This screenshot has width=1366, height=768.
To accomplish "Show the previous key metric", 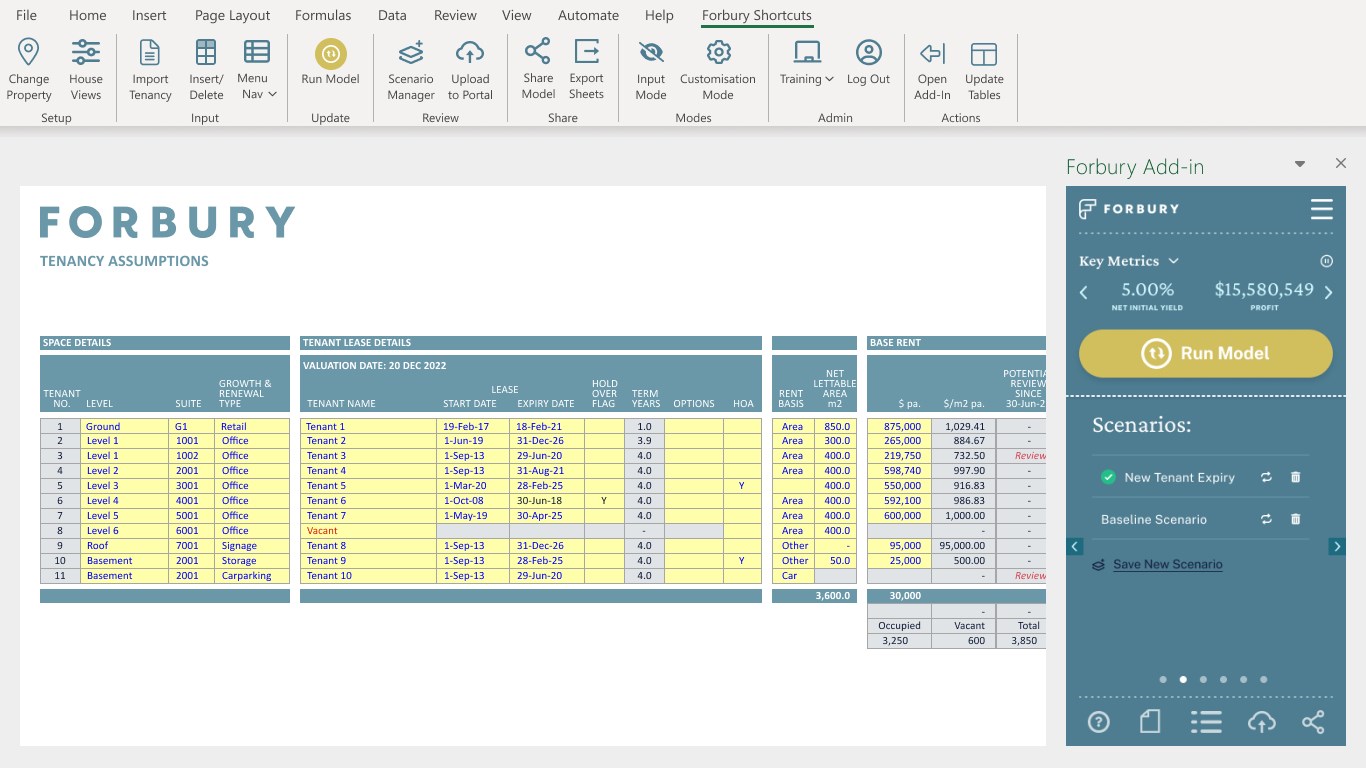I will pyautogui.click(x=1084, y=293).
